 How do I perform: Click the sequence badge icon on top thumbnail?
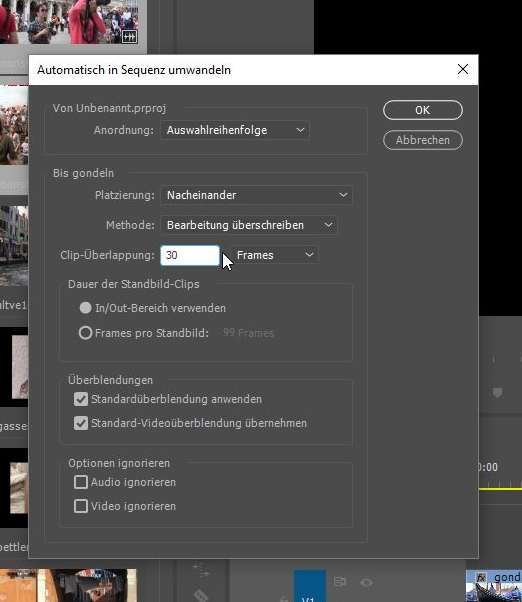129,37
